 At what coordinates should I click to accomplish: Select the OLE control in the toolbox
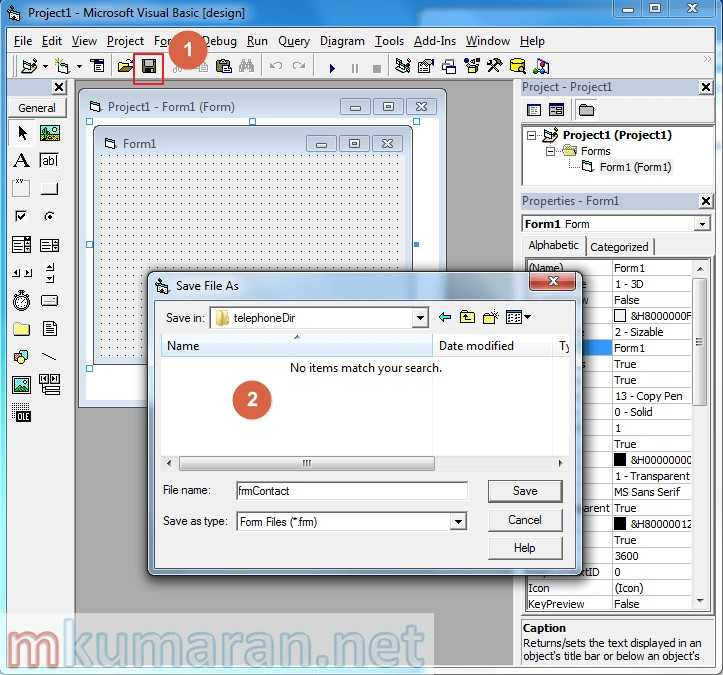(x=21, y=413)
